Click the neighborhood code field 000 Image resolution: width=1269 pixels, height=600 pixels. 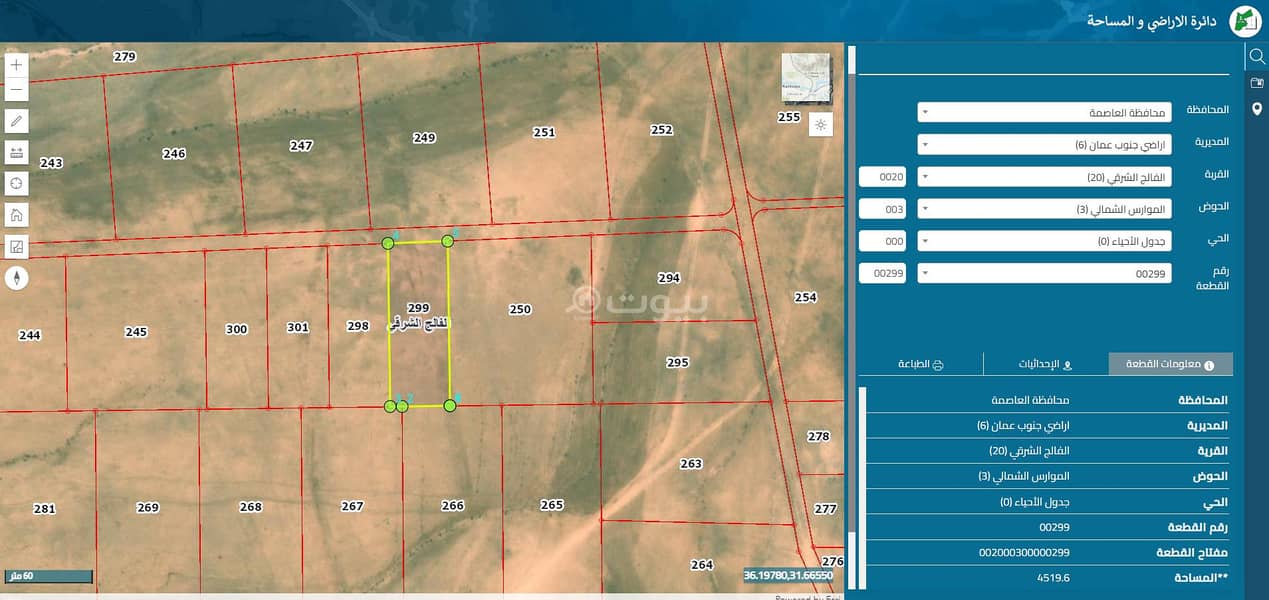pos(883,241)
